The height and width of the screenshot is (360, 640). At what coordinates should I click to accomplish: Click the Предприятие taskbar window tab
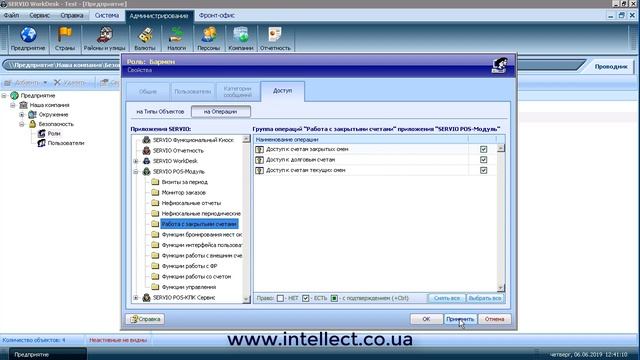[47, 354]
